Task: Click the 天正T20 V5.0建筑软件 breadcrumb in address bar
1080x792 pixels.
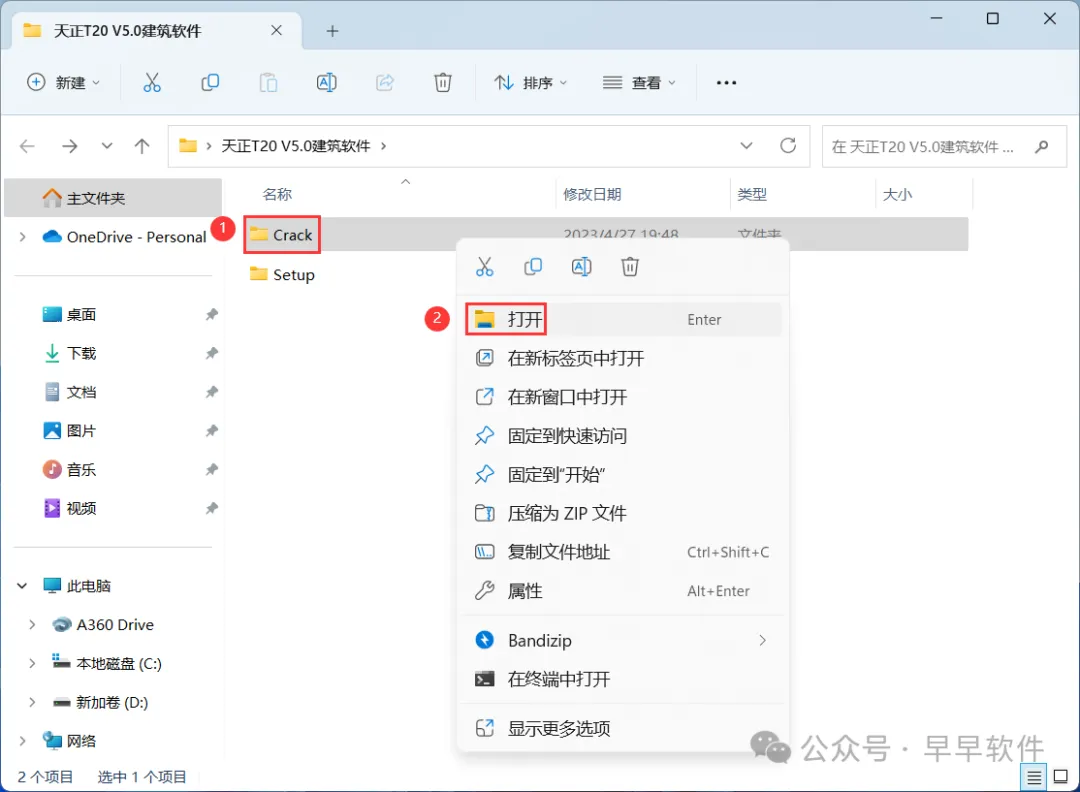Action: point(295,146)
